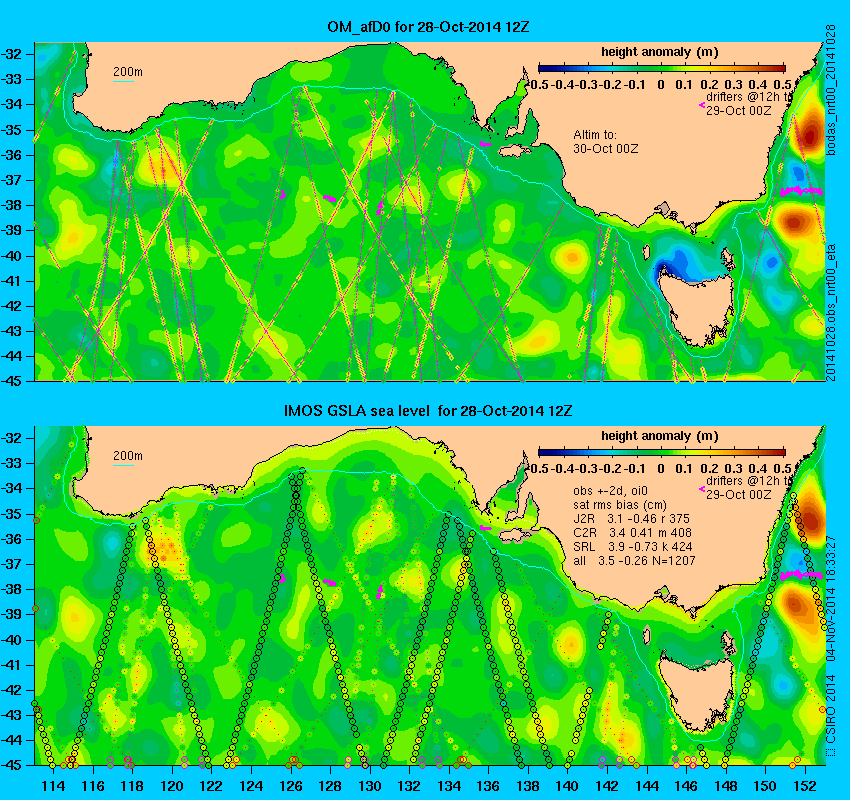Click the vertical 'CSIRO 2014 04-Nov-2014 18:33:27' stamp

click(x=830, y=645)
